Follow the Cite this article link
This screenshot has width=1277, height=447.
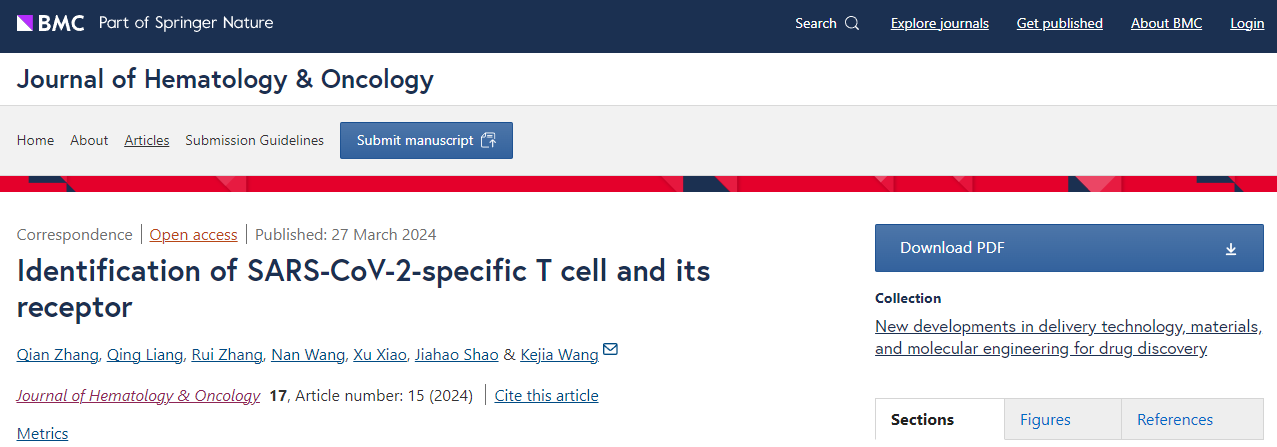tap(546, 395)
